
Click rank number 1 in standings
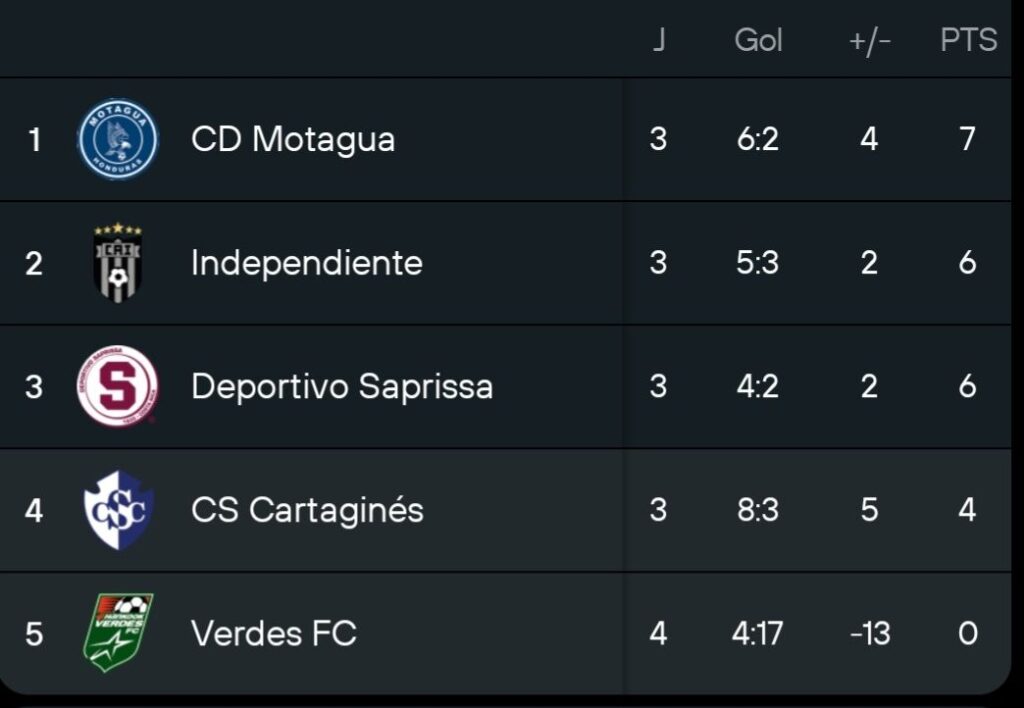click(x=35, y=139)
